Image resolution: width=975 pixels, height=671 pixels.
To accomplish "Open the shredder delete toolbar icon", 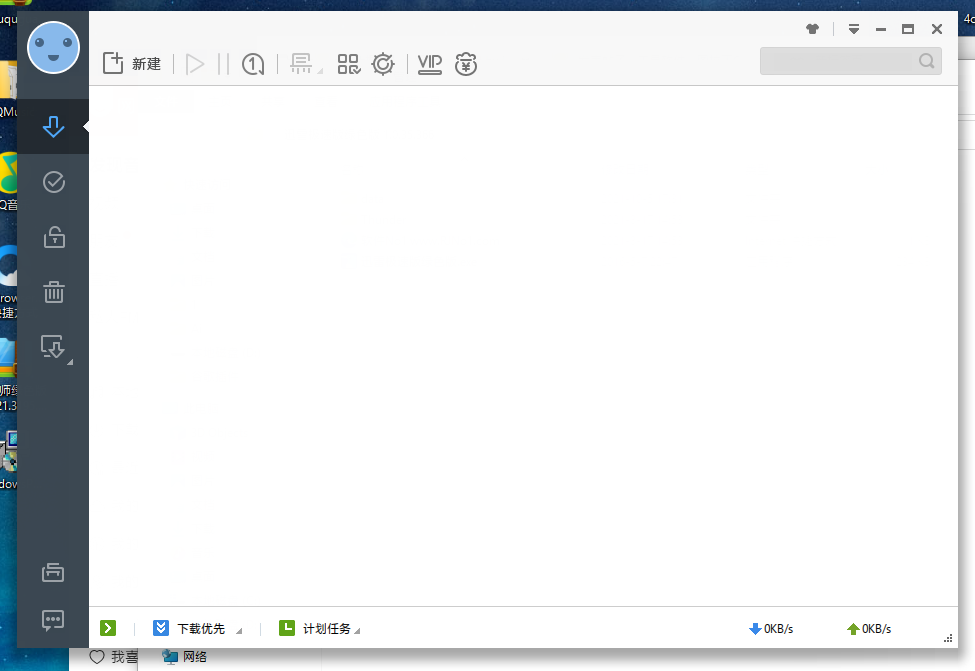I will click(302, 63).
